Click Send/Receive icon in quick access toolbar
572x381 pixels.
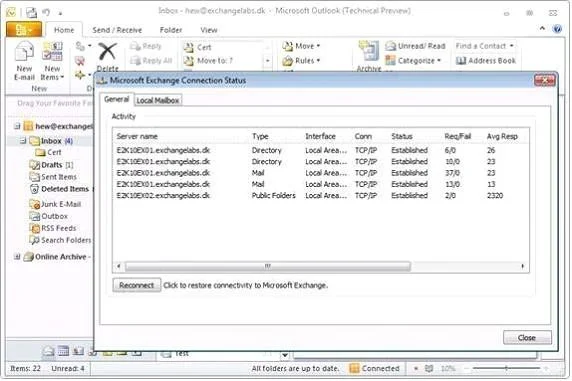pos(32,13)
